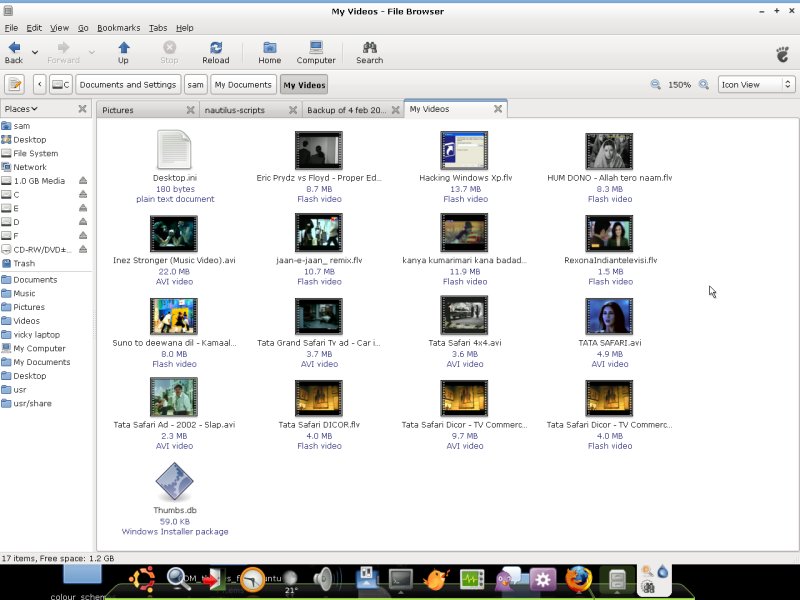Close the Places sidebar pane

pyautogui.click(x=82, y=109)
